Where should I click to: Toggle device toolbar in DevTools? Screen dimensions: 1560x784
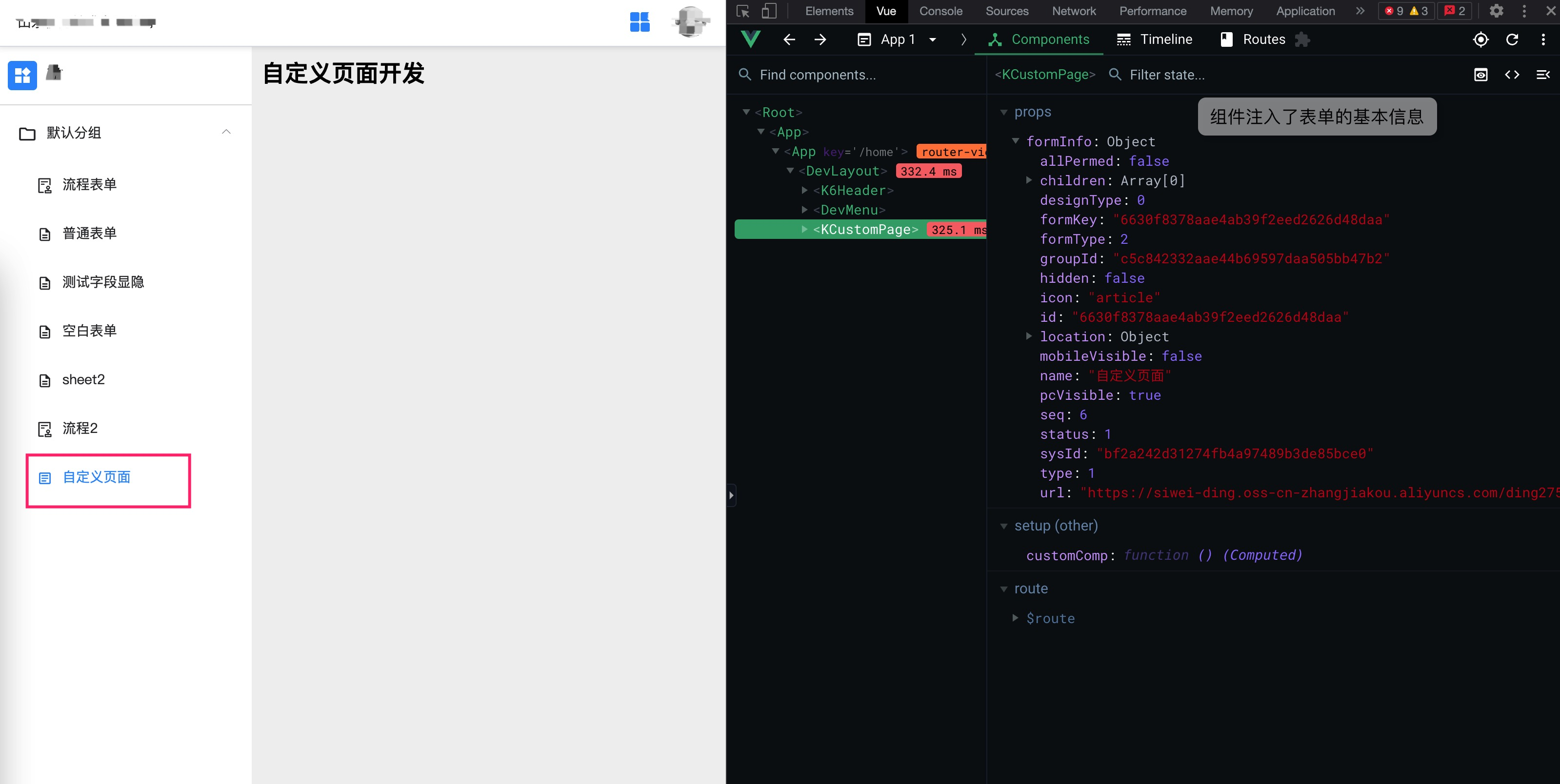point(769,11)
